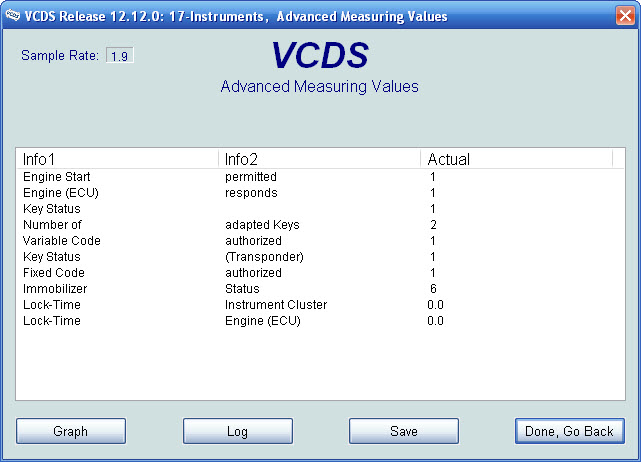The height and width of the screenshot is (462, 641).
Task: Select the Info2 column header
Action: point(319,159)
